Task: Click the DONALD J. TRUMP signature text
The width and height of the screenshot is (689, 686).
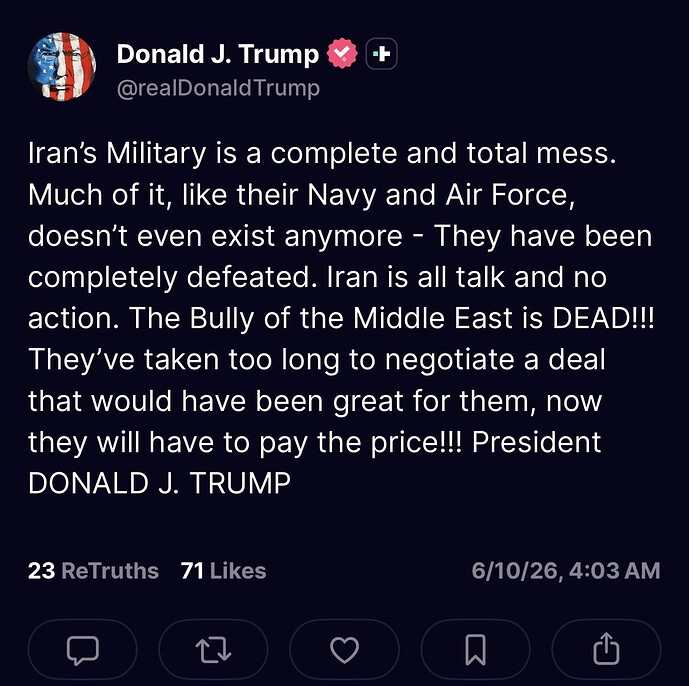Action: tap(160, 483)
